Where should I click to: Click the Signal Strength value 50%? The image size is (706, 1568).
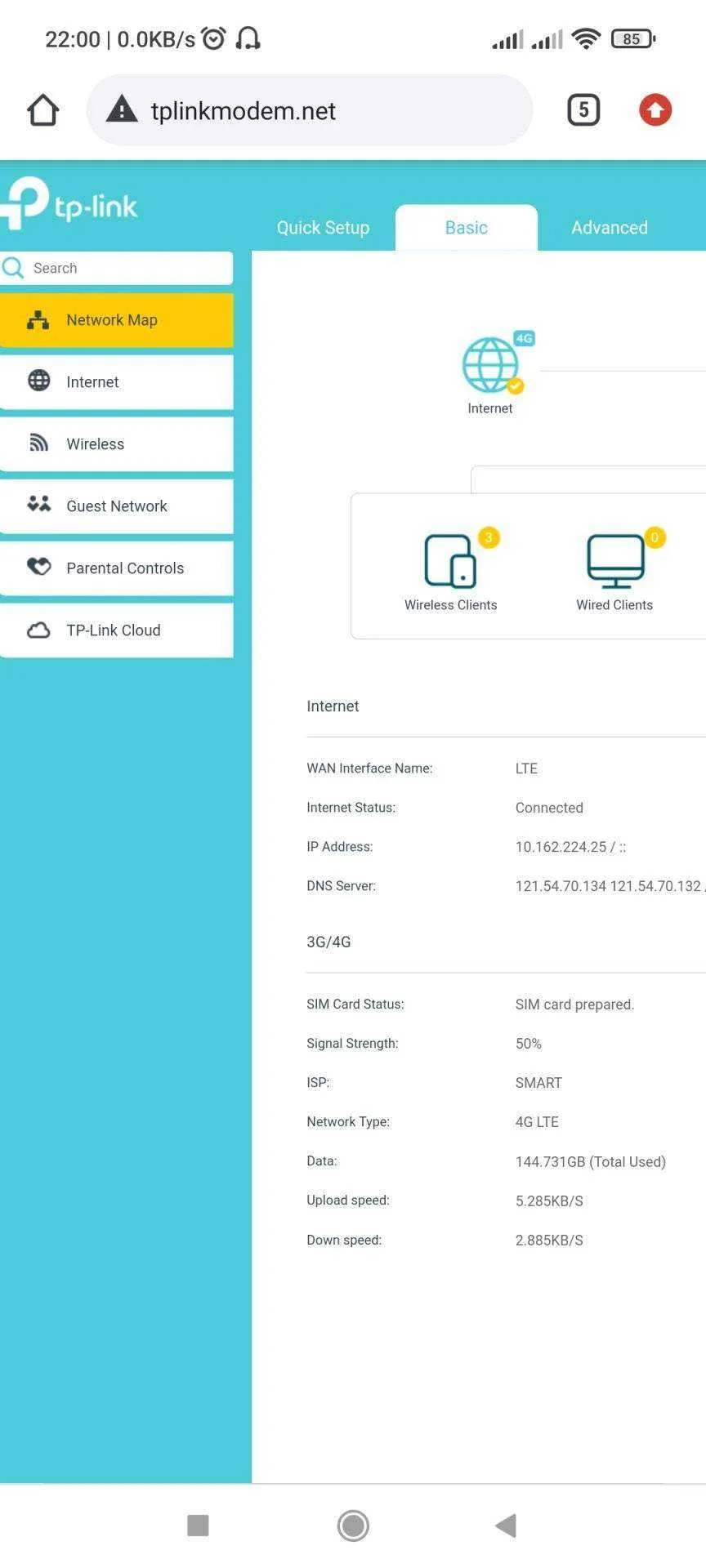[529, 1044]
